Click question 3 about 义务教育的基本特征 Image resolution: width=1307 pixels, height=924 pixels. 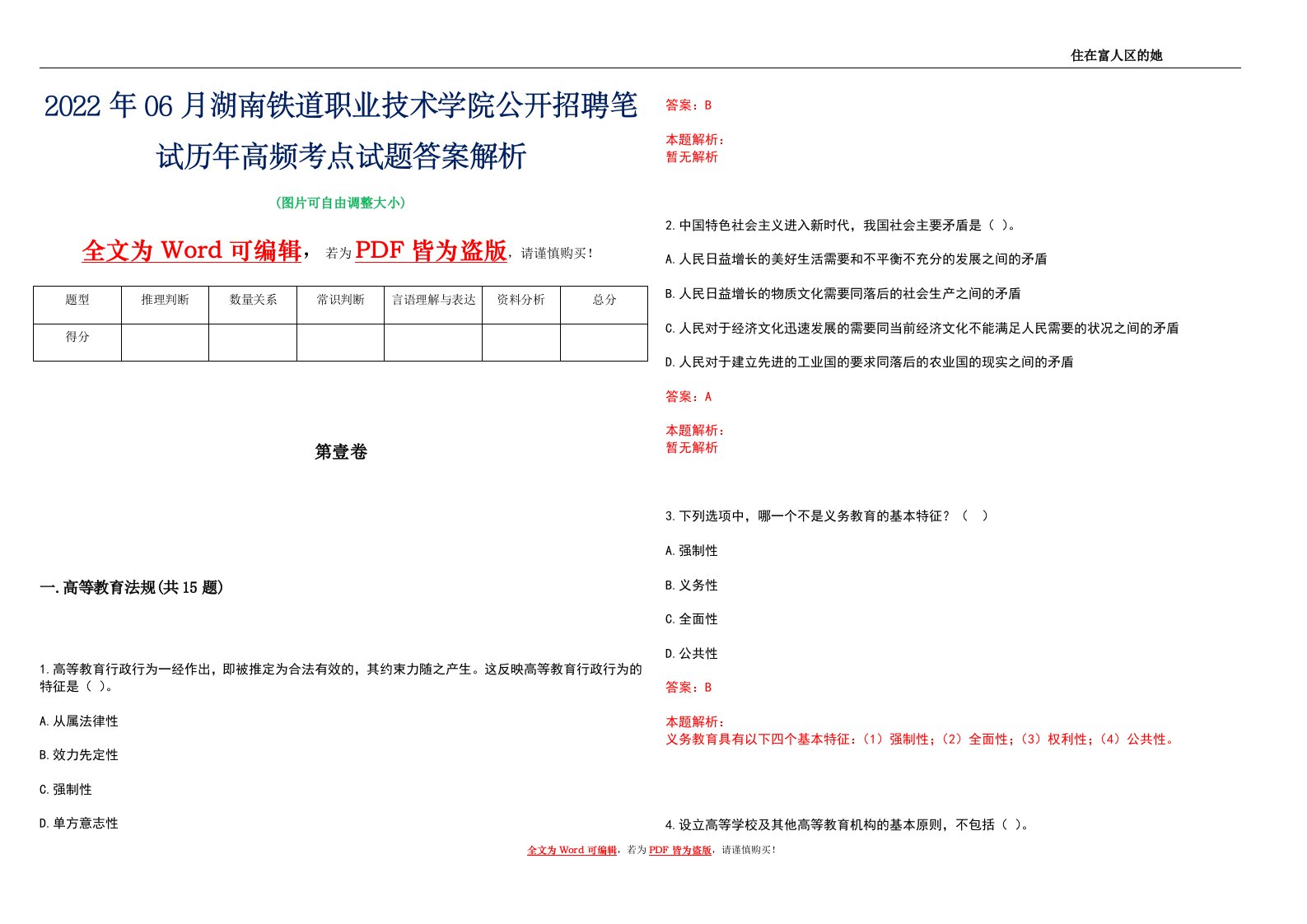[828, 516]
